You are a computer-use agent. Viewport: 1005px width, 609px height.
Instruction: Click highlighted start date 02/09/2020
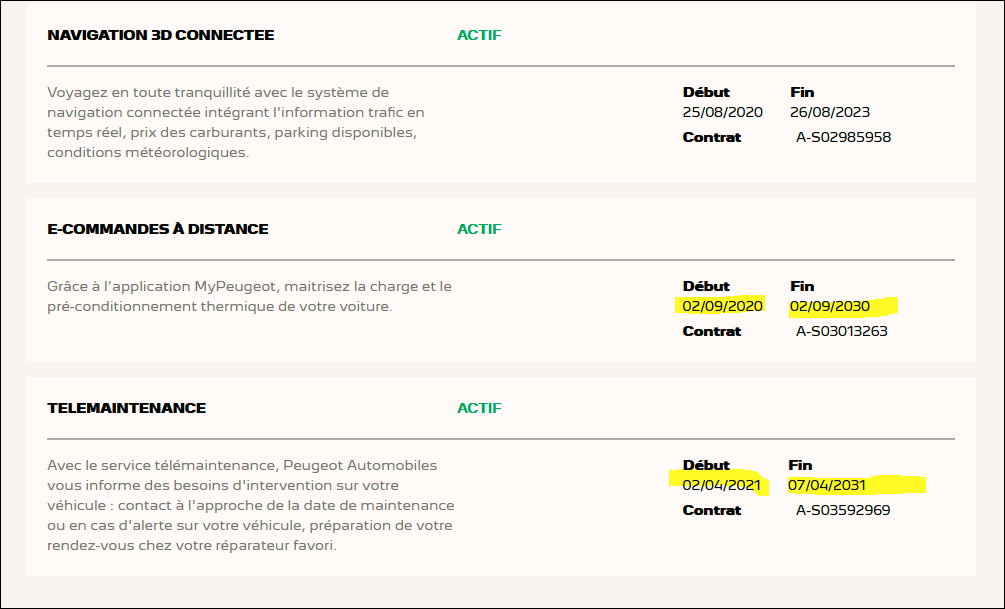tap(722, 306)
